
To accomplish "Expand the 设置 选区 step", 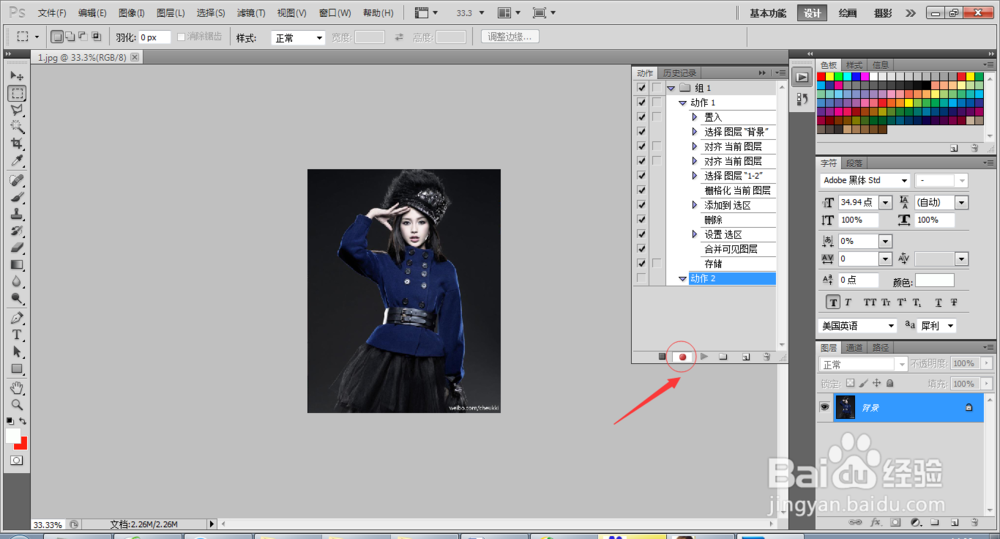I will (x=695, y=234).
